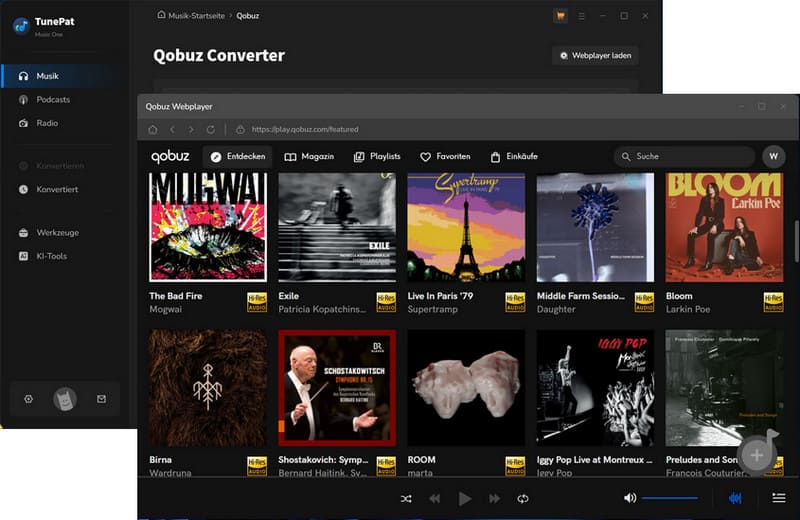
Task: Play the current track
Action: (x=464, y=499)
